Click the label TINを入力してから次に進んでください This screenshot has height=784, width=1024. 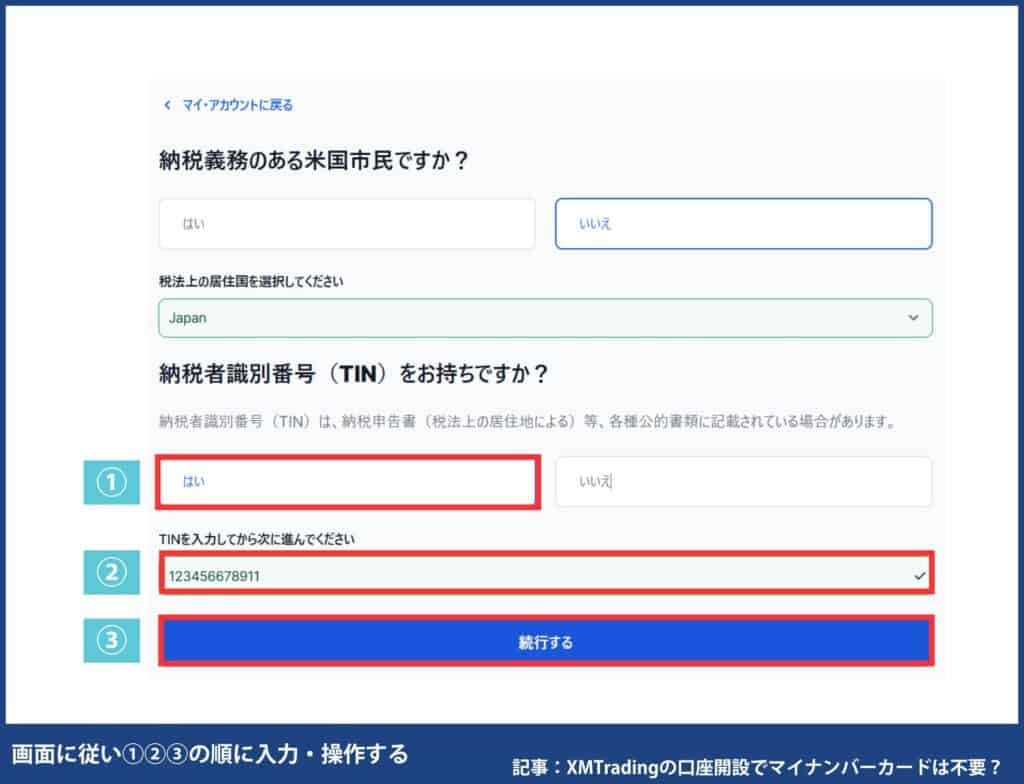coord(257,539)
